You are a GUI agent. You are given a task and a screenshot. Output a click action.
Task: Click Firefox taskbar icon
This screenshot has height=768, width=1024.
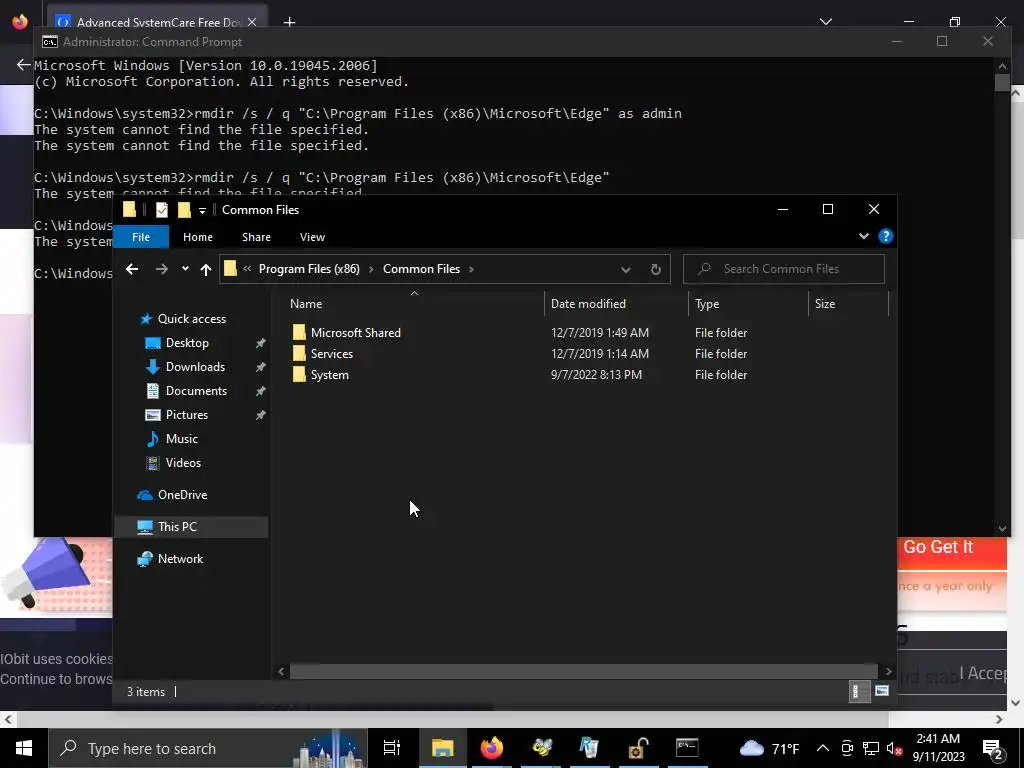492,748
